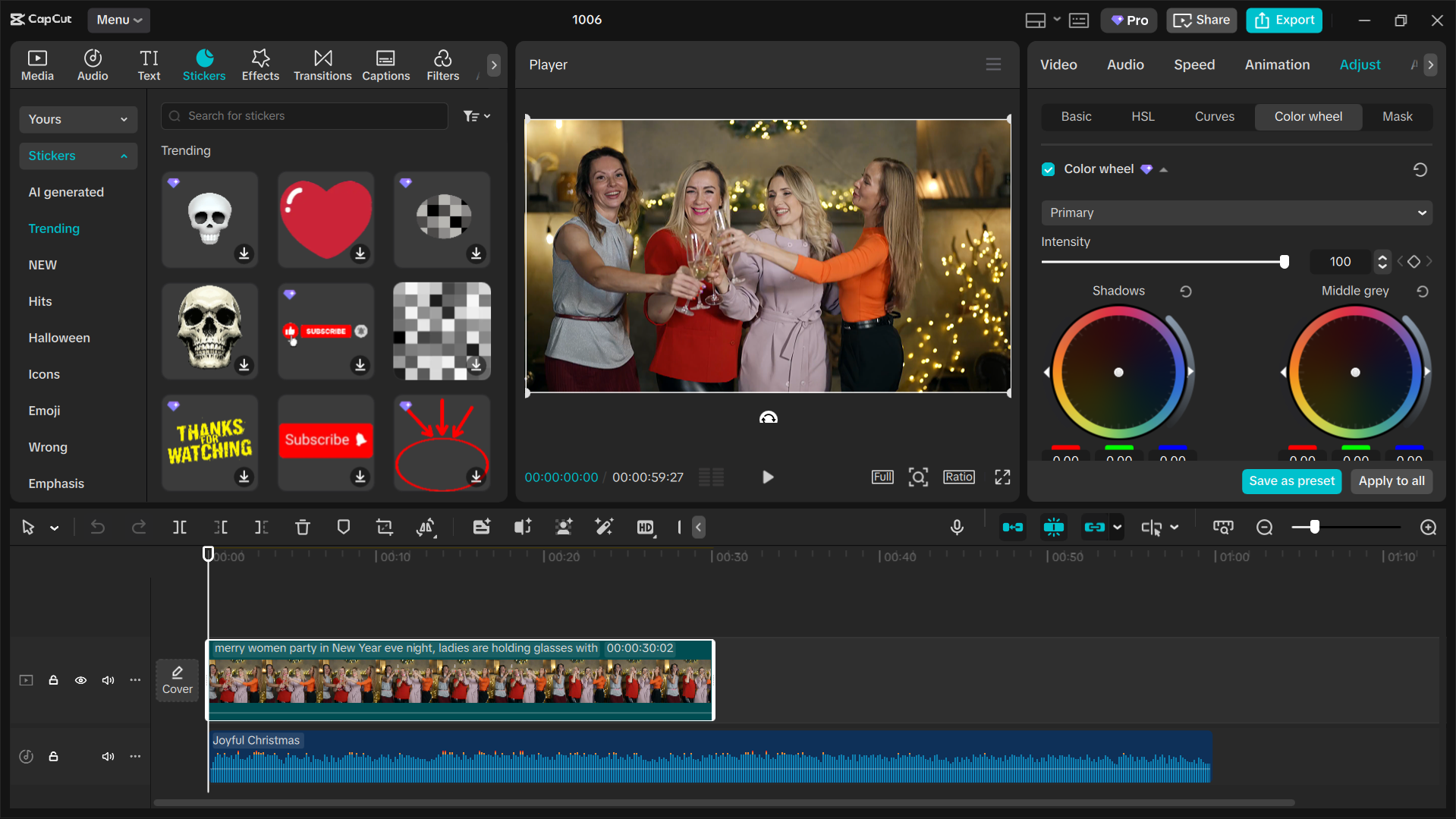Image resolution: width=1456 pixels, height=819 pixels.
Task: Open the Effects panel
Action: tap(260, 65)
